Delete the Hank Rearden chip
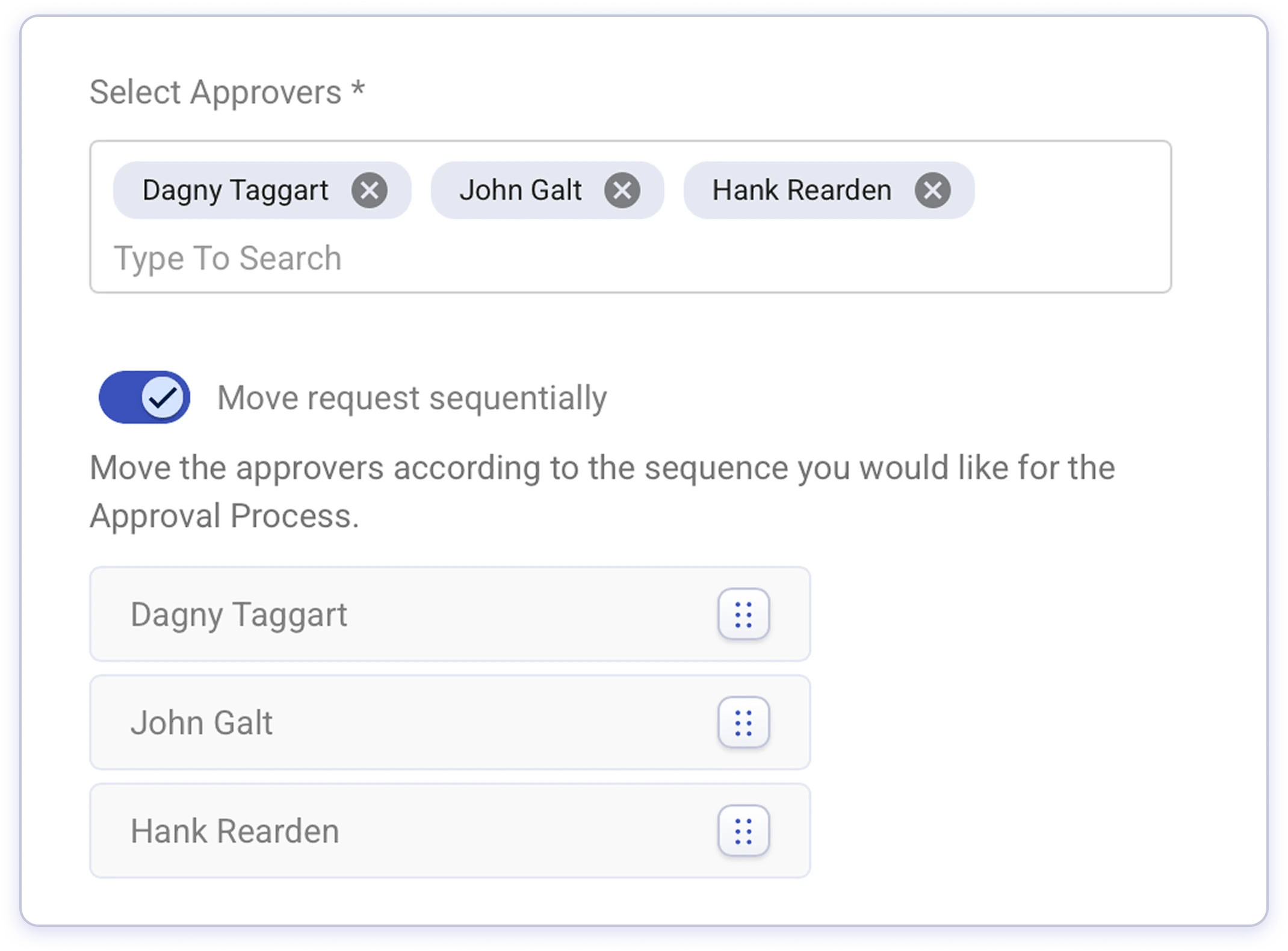This screenshot has height=951, width=1288. coord(932,191)
